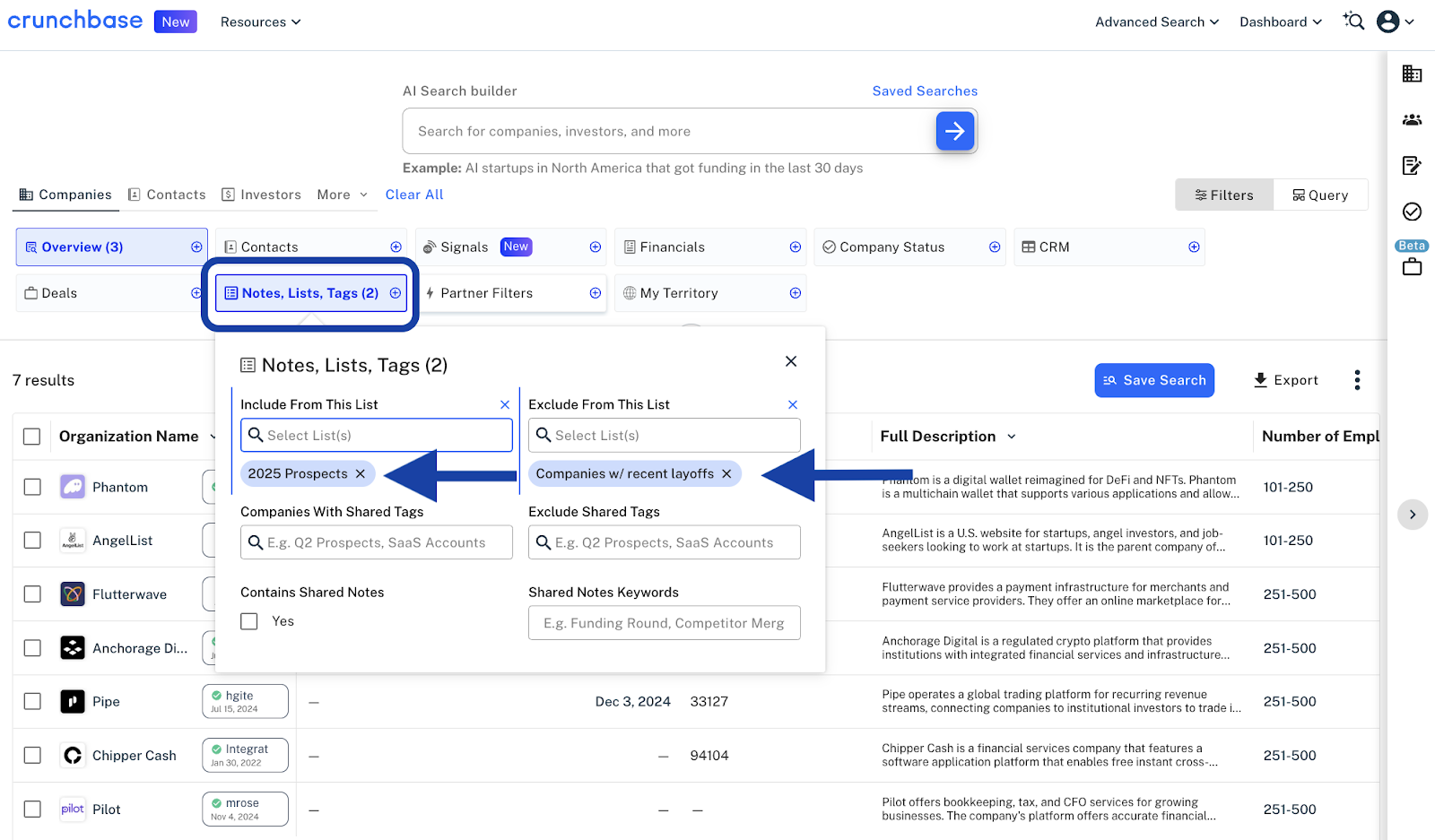1435x840 pixels.
Task: Check Yes for Contains Shared Notes
Action: tap(249, 621)
